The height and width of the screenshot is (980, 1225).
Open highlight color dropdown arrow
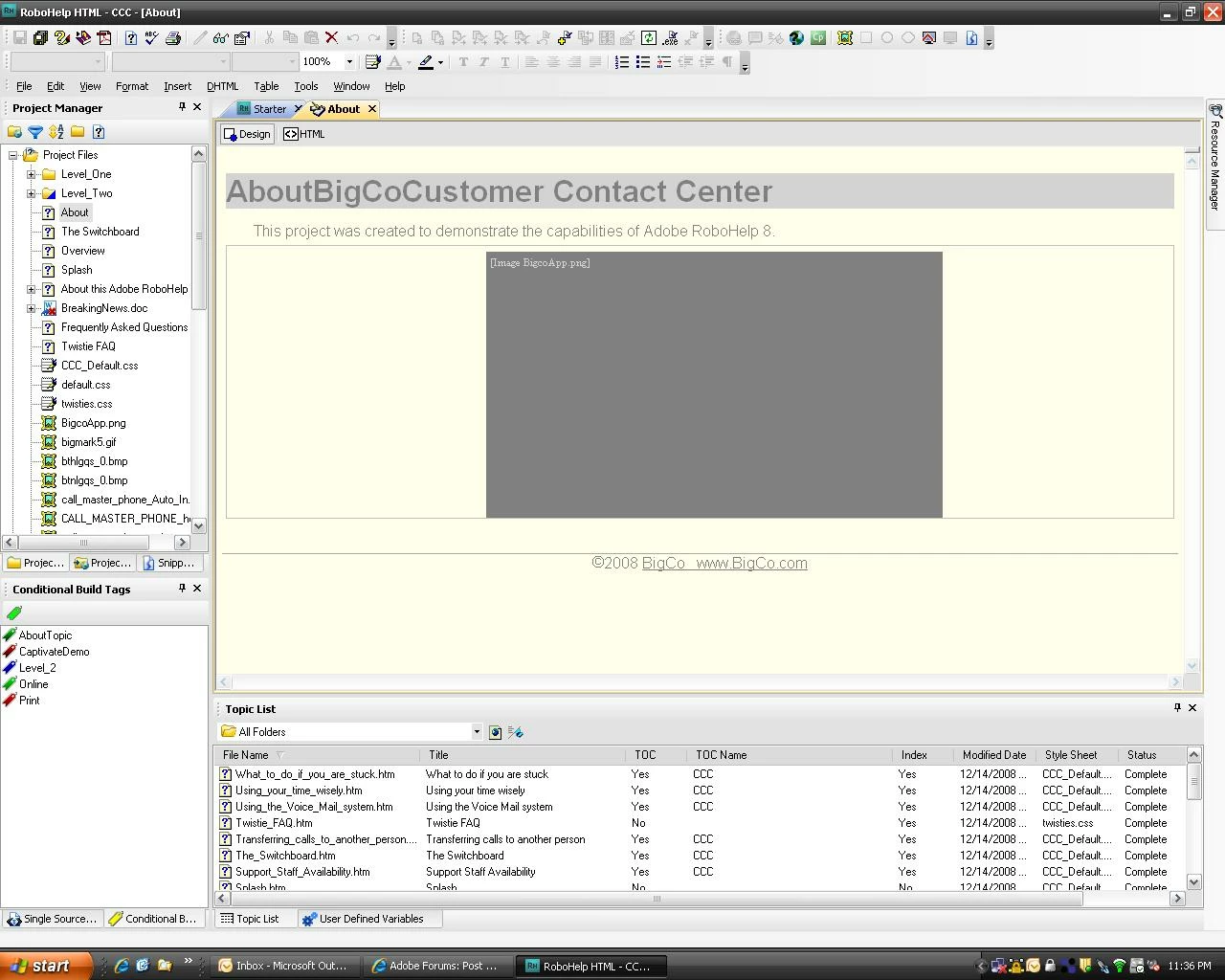click(440, 62)
